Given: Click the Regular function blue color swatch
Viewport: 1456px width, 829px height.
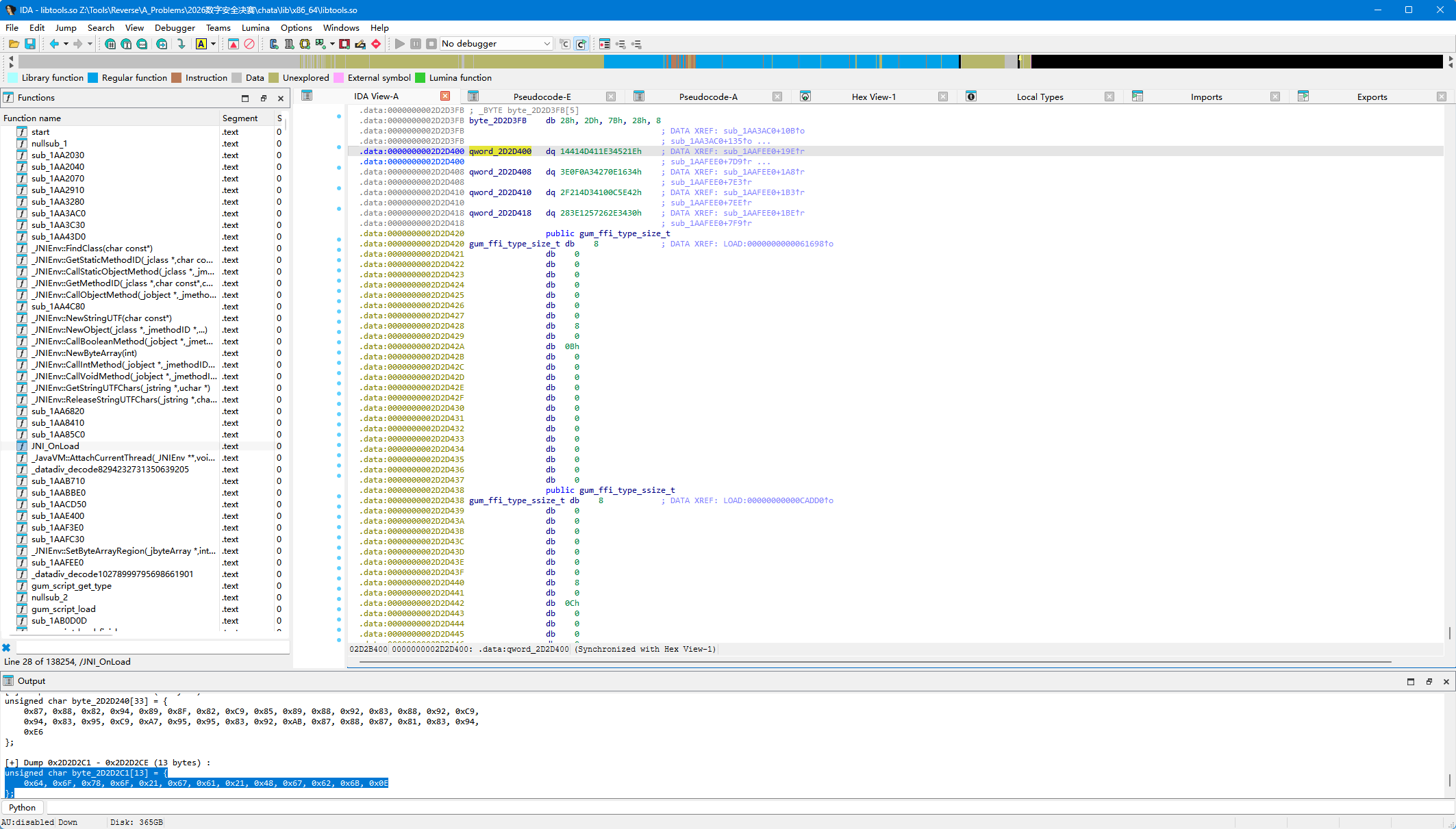Looking at the screenshot, I should tap(93, 78).
